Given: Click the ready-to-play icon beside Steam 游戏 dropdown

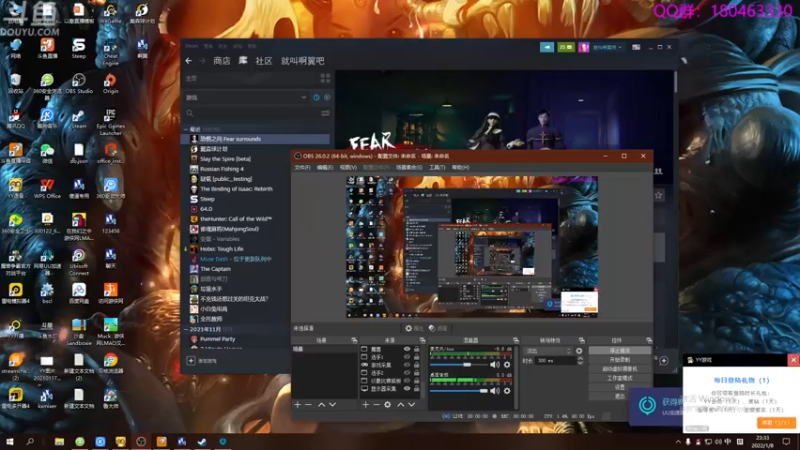Looking at the screenshot, I should pos(327,97).
